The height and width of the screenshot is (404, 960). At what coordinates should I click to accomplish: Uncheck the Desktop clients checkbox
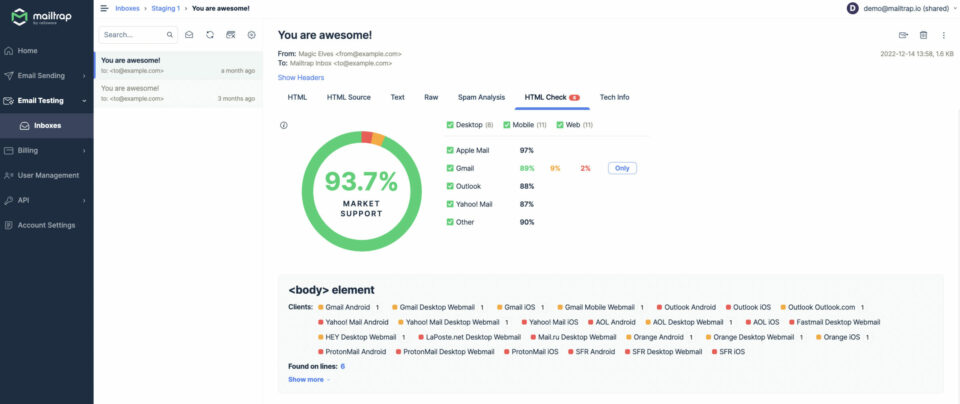pos(450,125)
